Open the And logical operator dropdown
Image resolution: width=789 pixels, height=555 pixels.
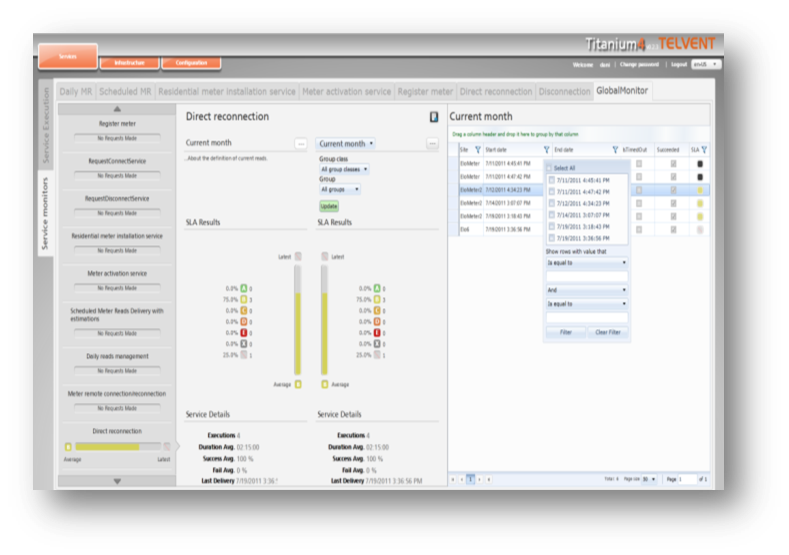(587, 290)
